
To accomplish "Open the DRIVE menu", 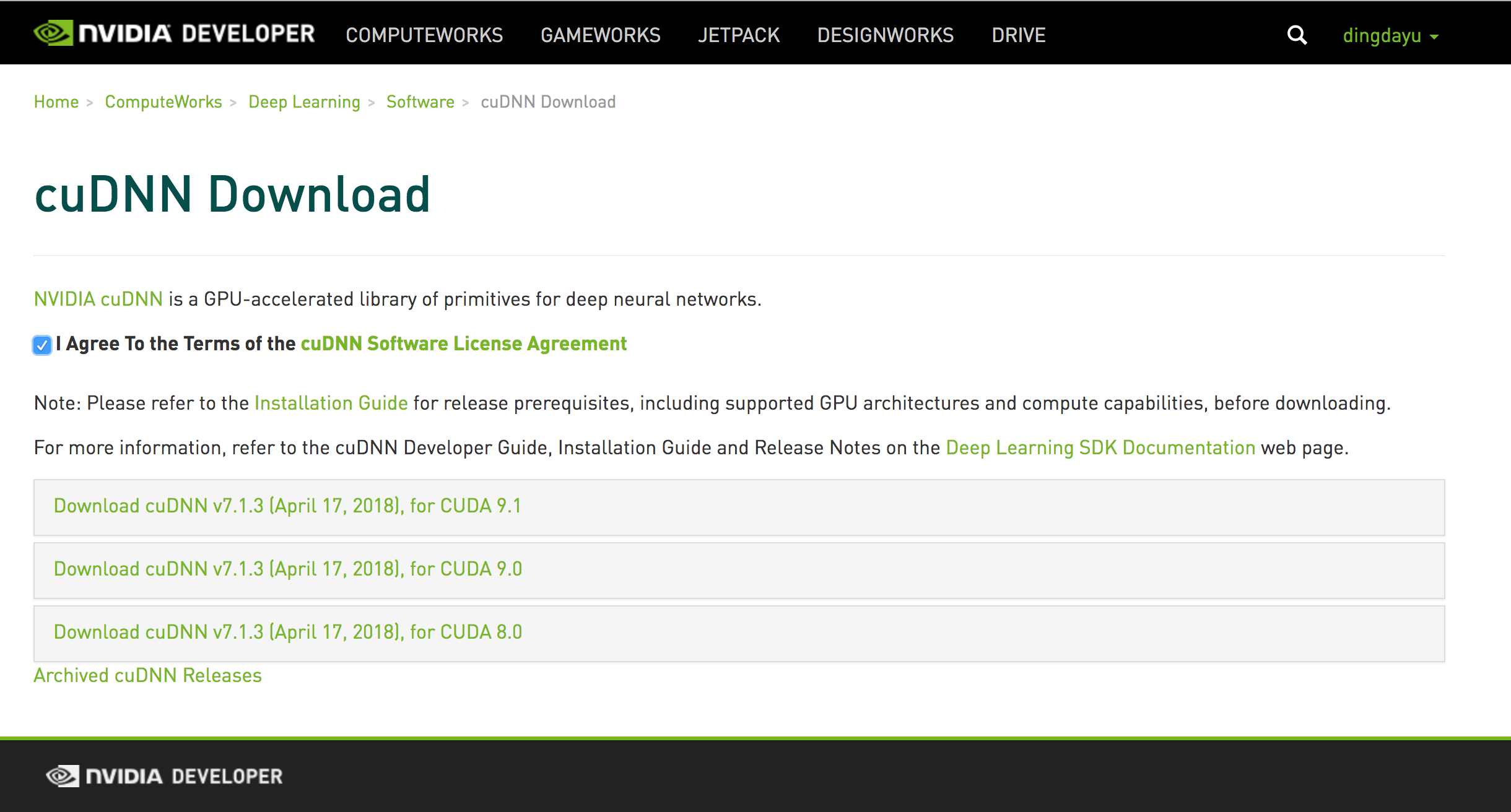I will 1019,35.
